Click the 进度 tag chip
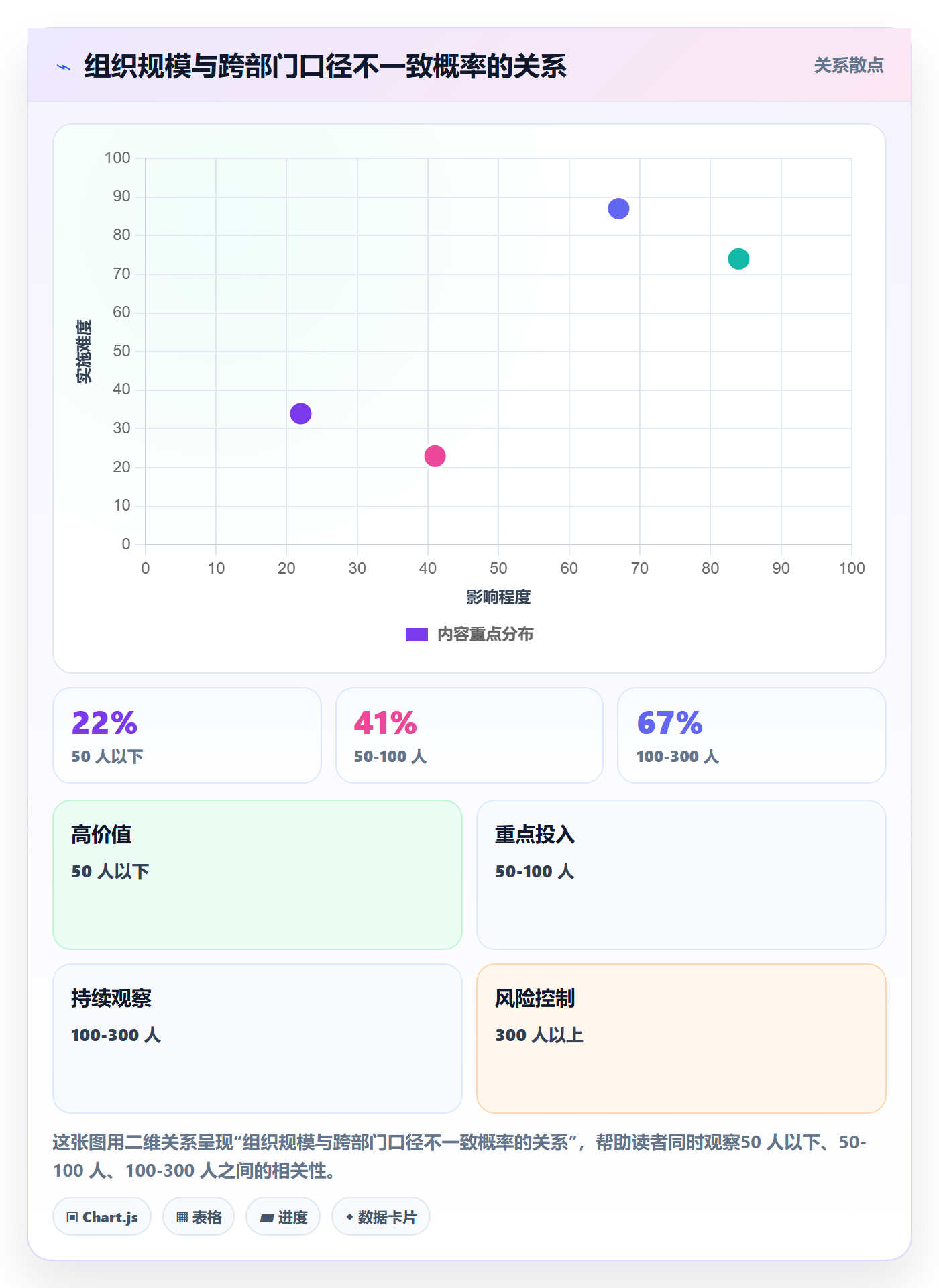Viewport: 939px width, 1288px height. 283,1217
